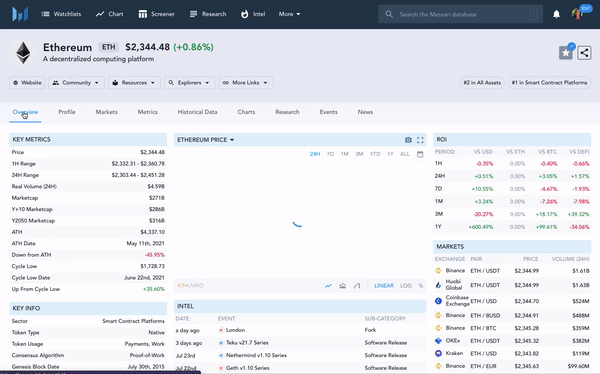This screenshot has height=374, width=600.
Task: Click the Website button
Action: 27,83
